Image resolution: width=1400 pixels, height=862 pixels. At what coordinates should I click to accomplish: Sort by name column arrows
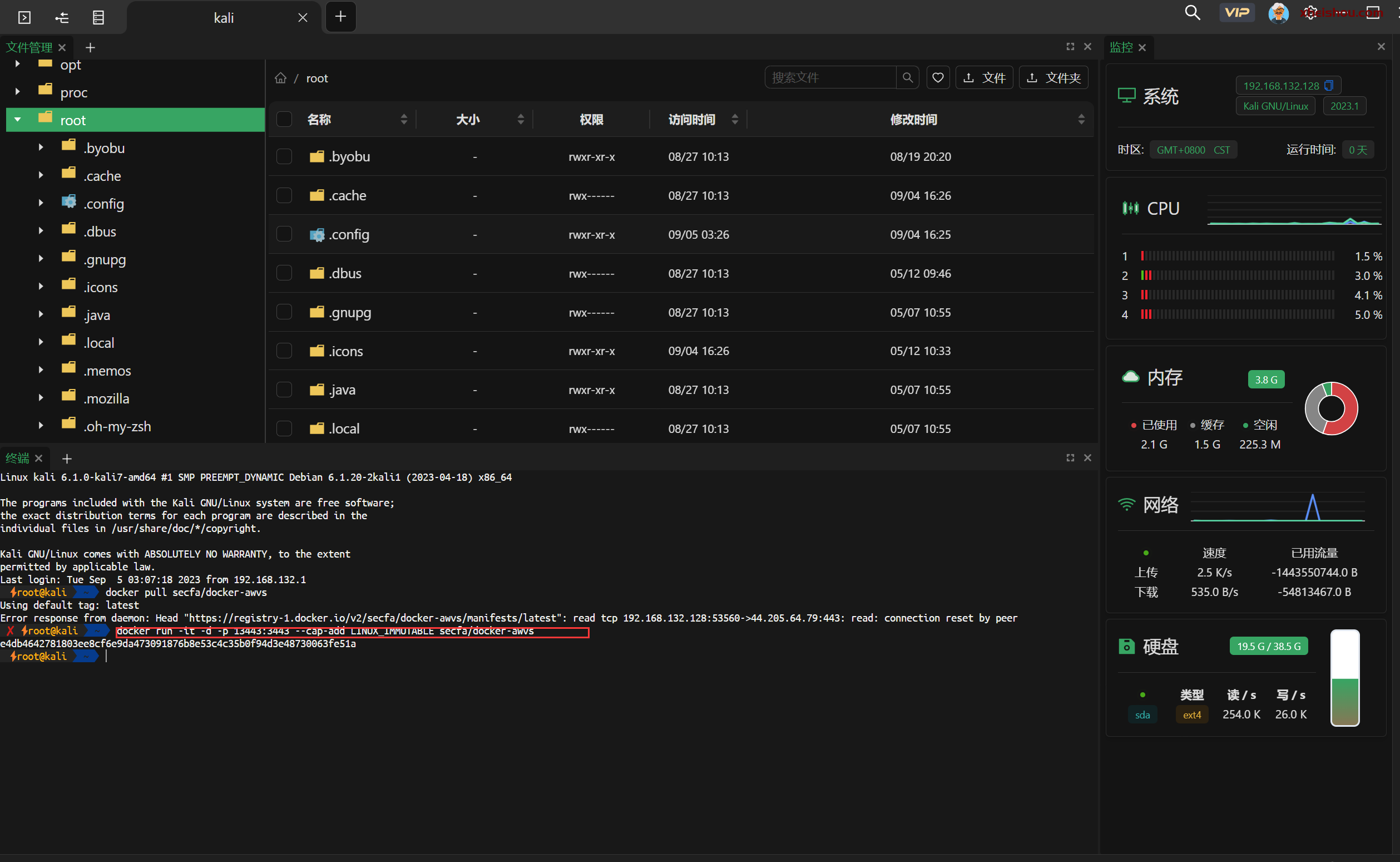(403, 119)
